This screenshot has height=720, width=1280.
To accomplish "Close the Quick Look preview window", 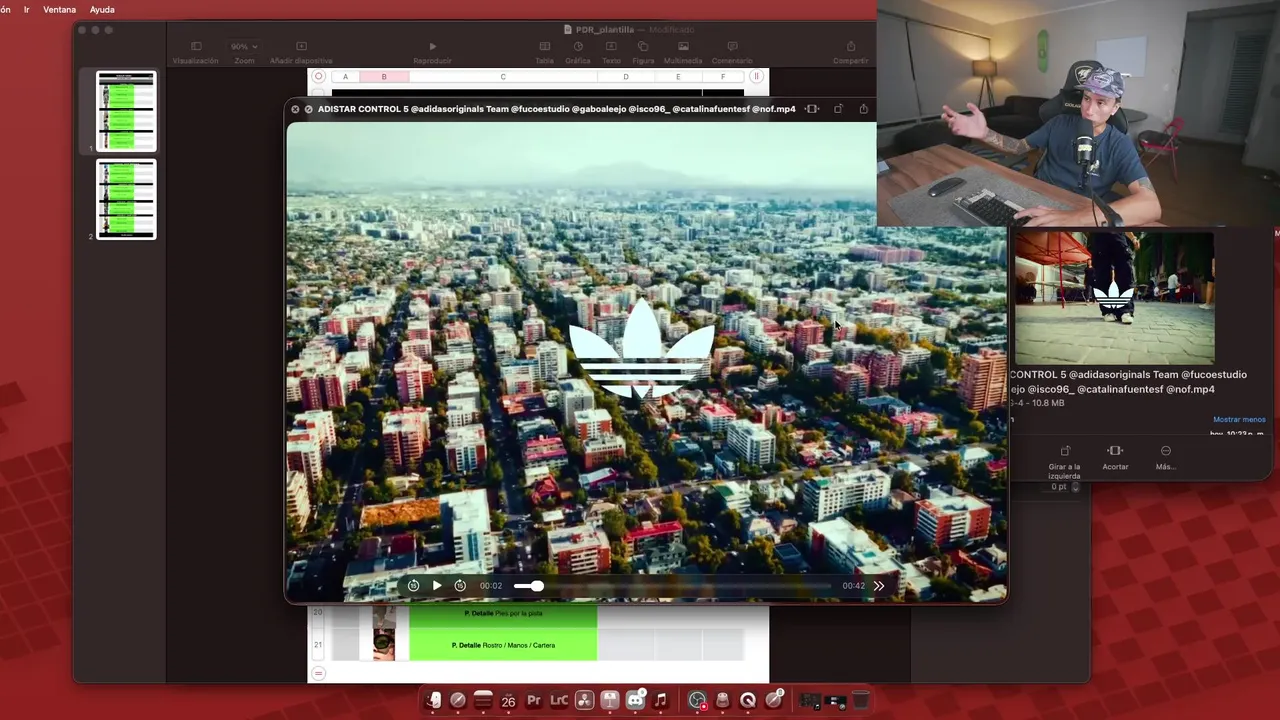I will pos(295,109).
